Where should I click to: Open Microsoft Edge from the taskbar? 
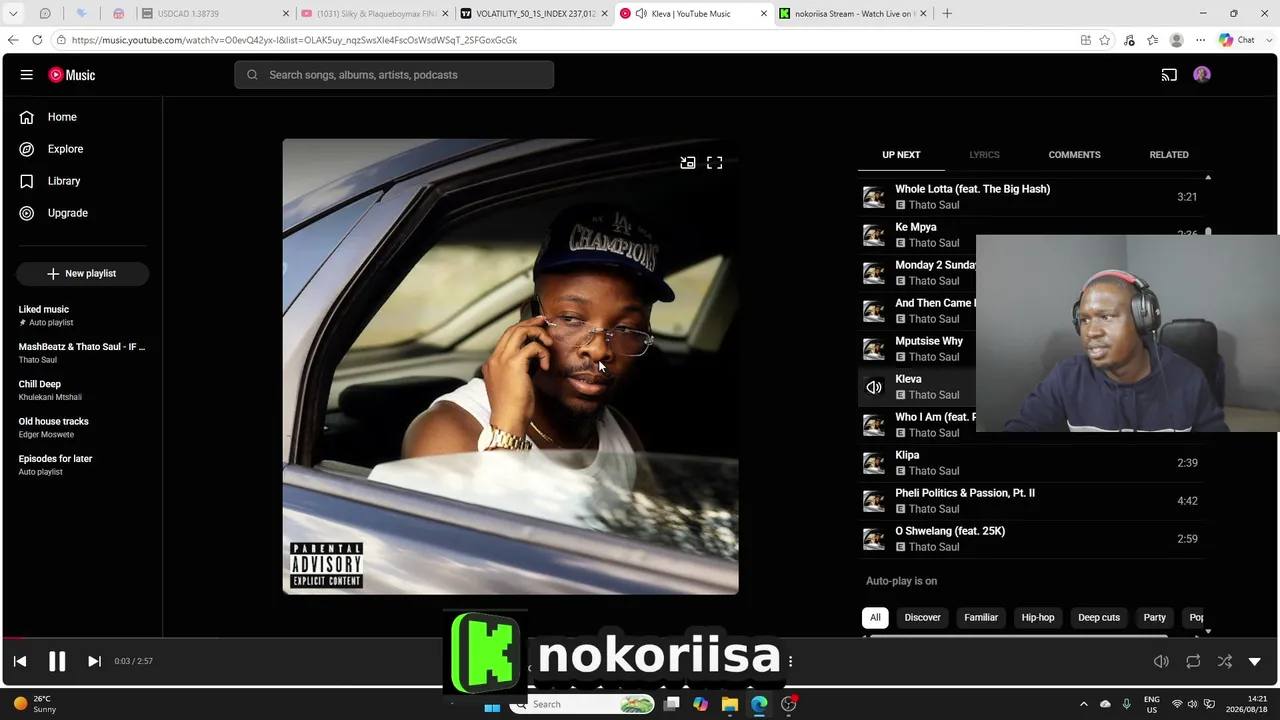coord(759,704)
